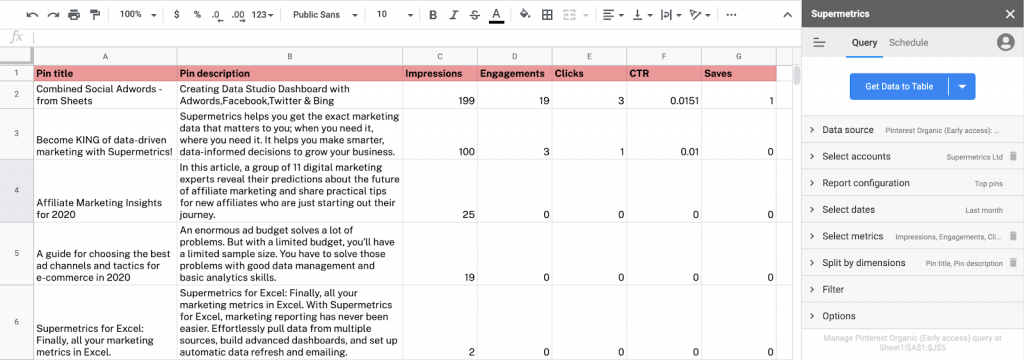Activate the paint format tool
Screen dimensions: 1024x360
(95, 14)
